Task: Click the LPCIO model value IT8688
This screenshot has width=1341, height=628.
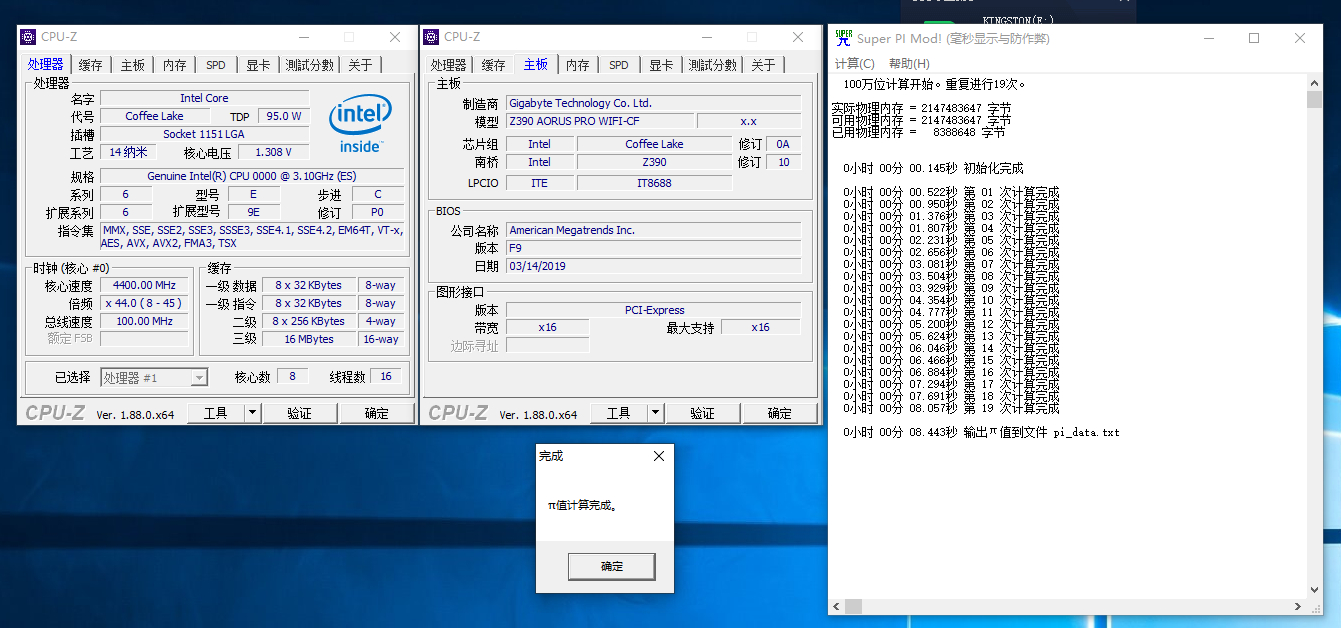Action: (654, 183)
